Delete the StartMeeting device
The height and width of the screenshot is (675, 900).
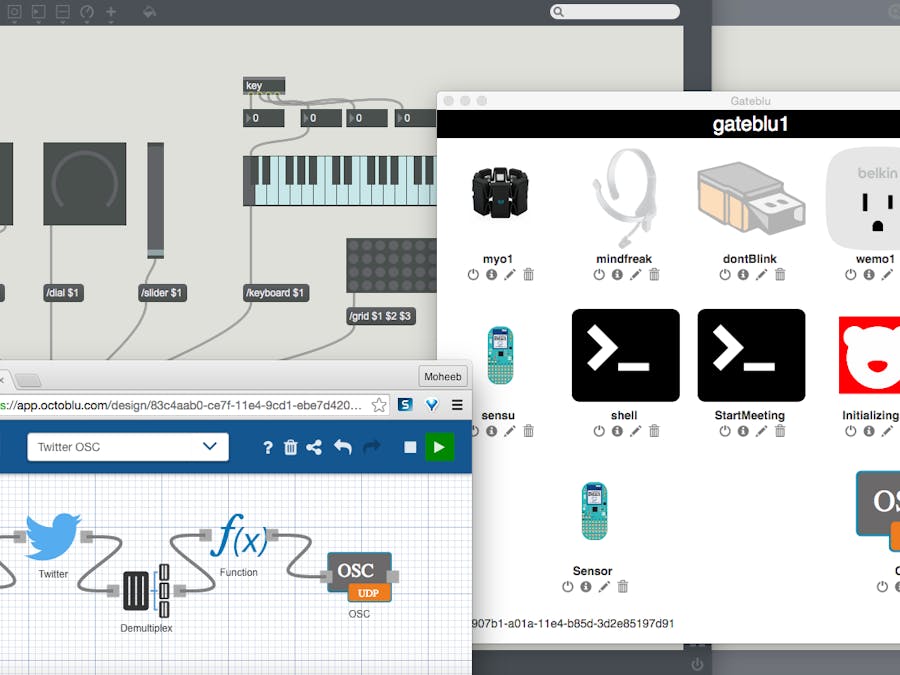(x=780, y=431)
